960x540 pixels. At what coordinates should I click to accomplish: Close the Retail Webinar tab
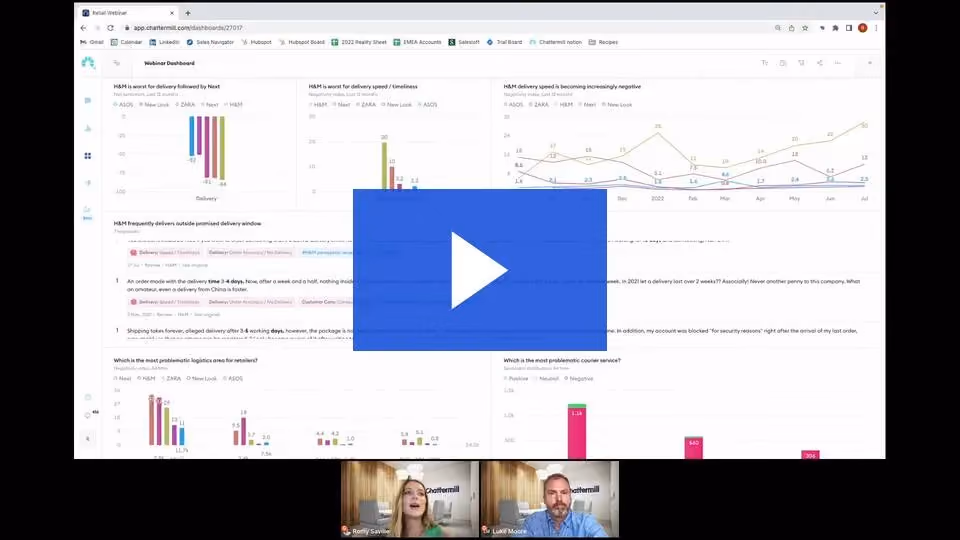tap(171, 12)
